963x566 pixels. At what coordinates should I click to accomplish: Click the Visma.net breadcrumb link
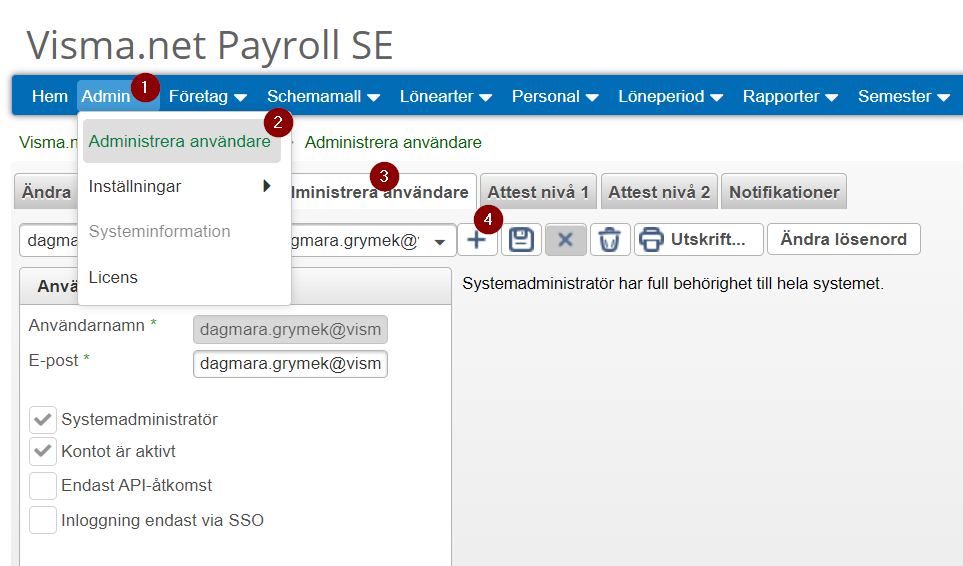coord(49,142)
